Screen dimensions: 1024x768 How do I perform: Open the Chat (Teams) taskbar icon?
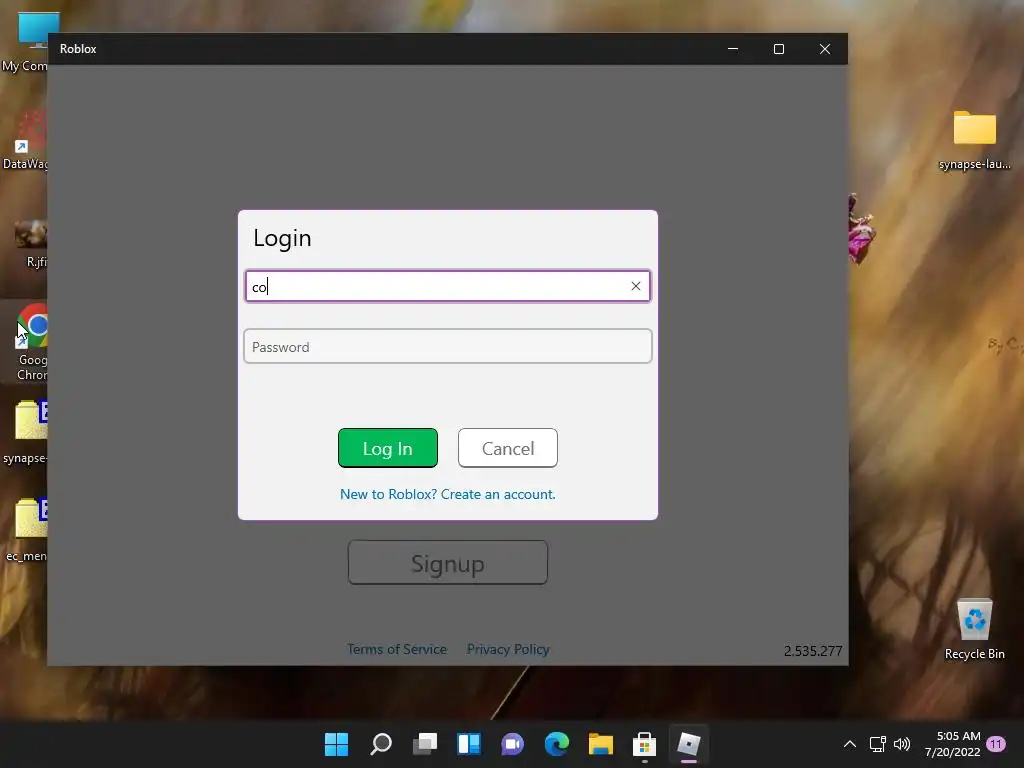[x=513, y=744]
